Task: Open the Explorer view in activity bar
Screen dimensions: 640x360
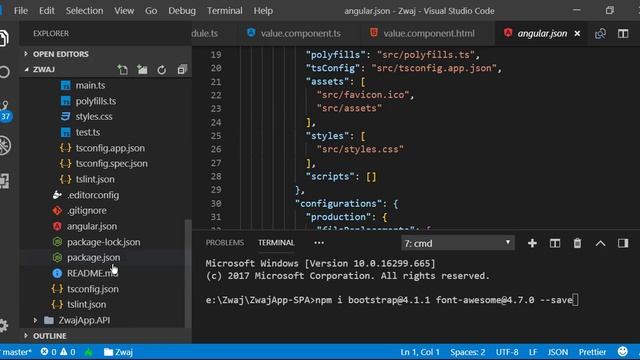Action: (4, 39)
